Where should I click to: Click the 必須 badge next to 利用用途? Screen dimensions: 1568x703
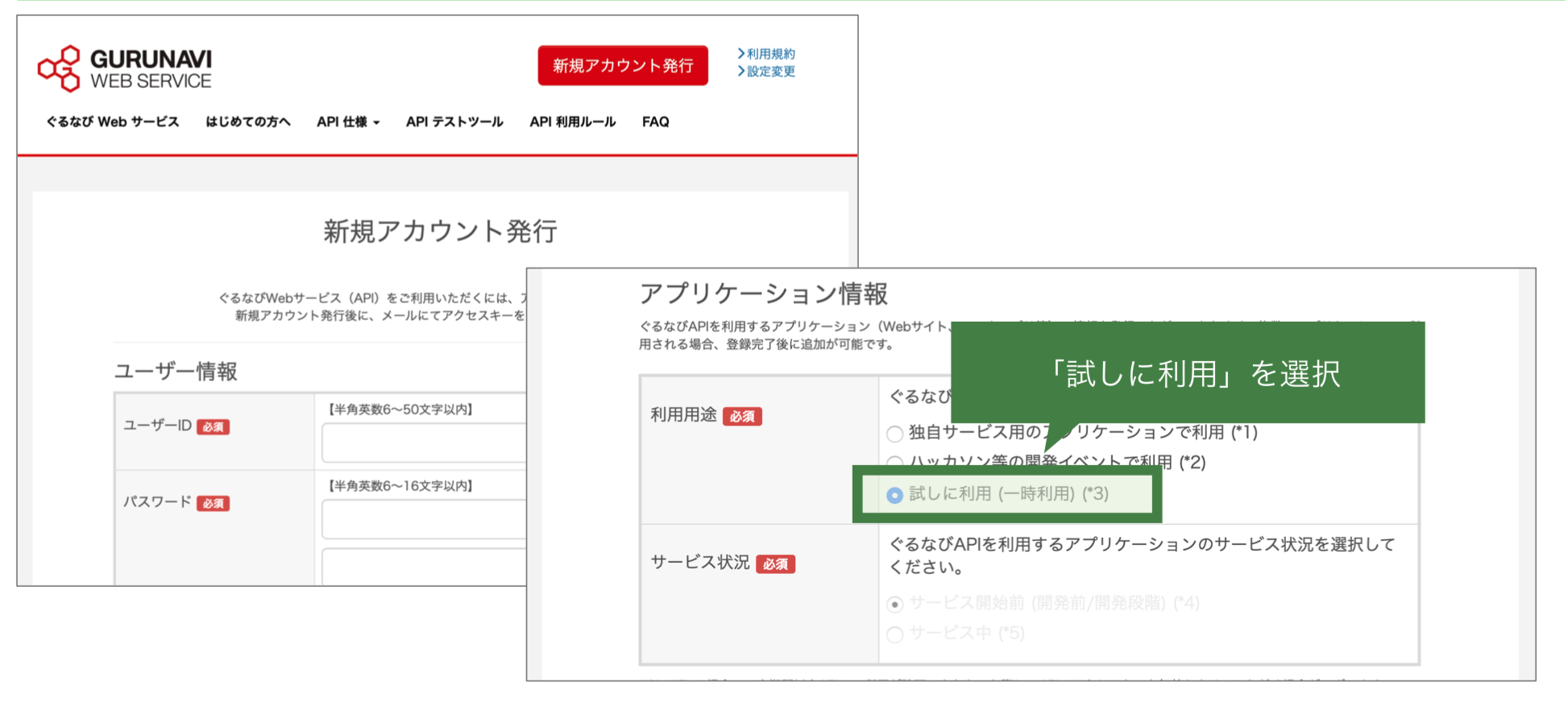742,417
